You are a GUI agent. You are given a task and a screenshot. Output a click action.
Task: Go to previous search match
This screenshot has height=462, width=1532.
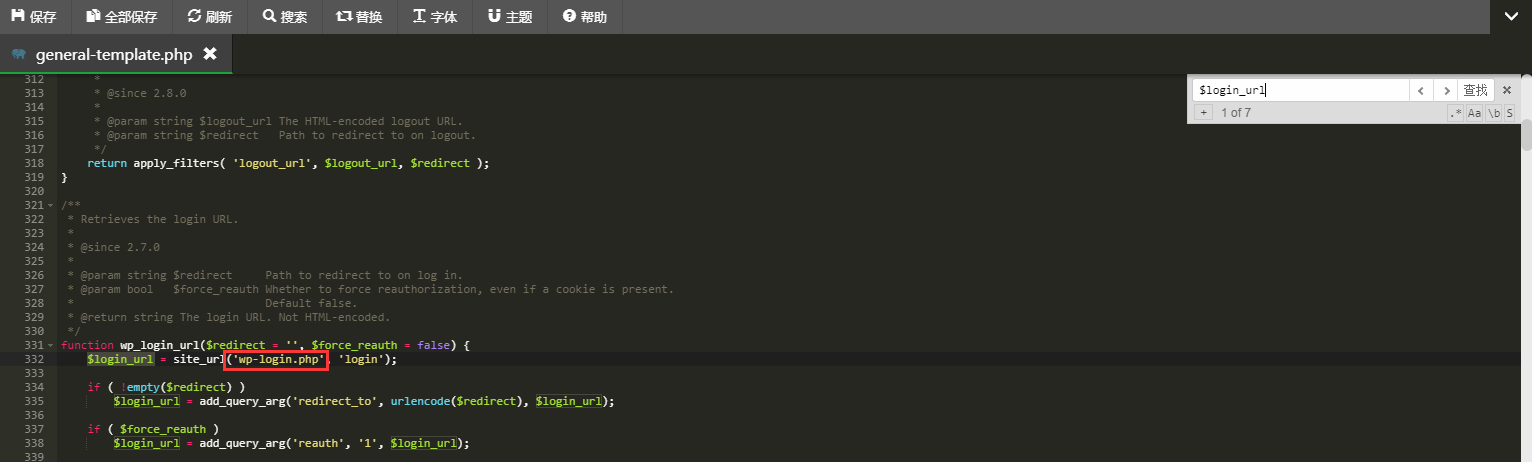click(1421, 90)
